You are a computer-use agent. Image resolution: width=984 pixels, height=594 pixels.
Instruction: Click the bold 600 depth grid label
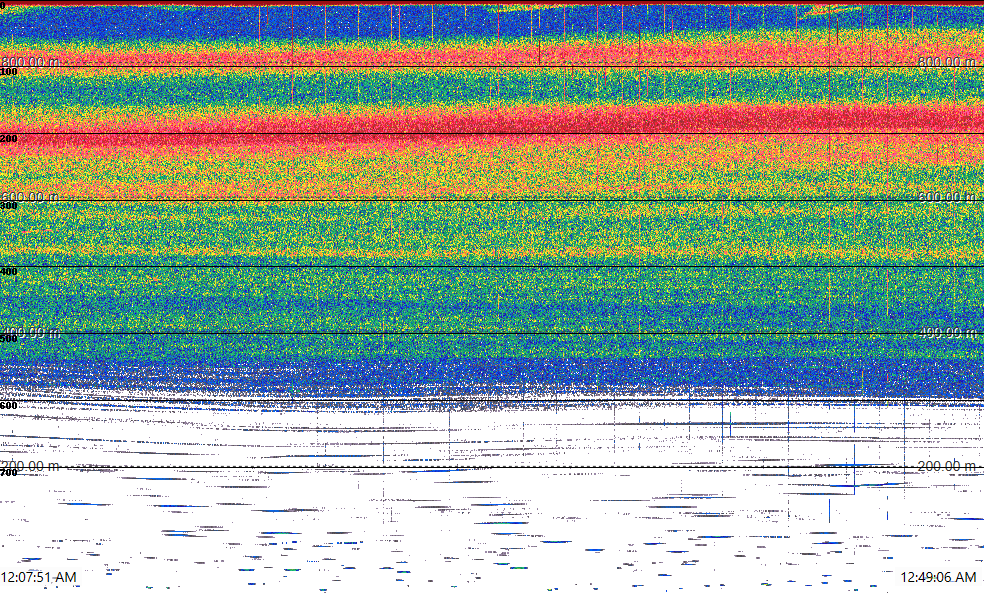pos(9,406)
